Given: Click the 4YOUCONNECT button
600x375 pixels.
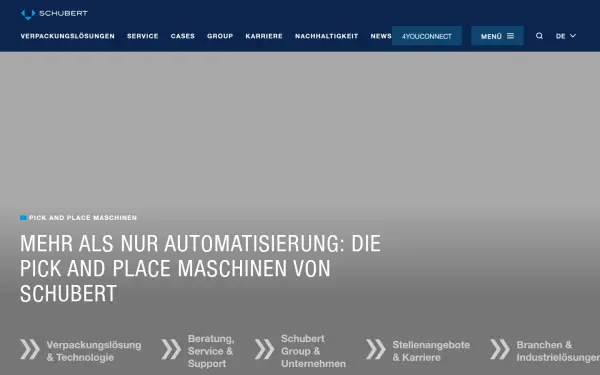Looking at the screenshot, I should 427,36.
